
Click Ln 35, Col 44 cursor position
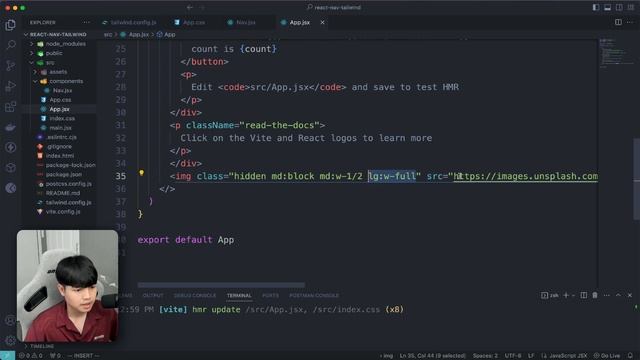[432, 356]
